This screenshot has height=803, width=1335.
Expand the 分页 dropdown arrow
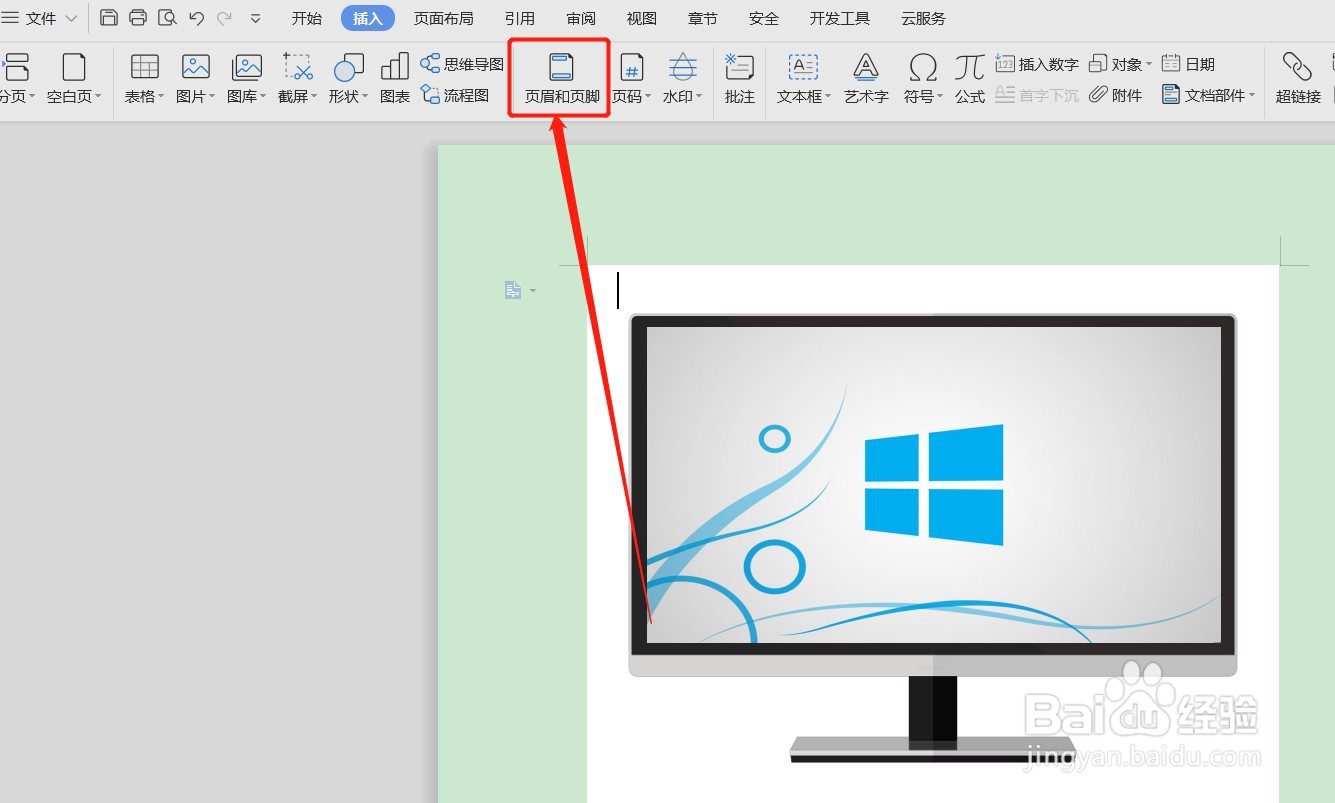31,97
